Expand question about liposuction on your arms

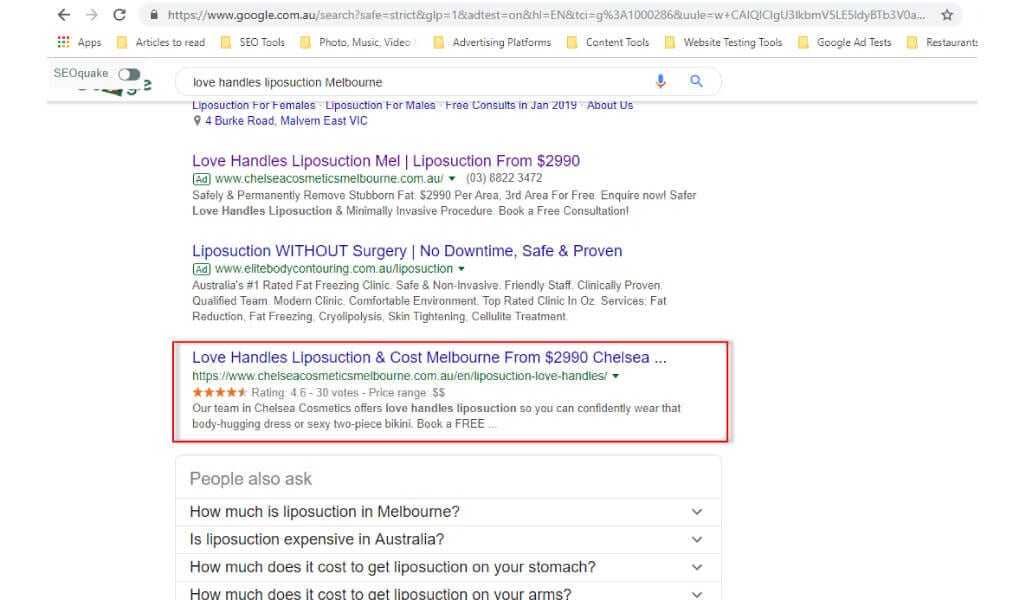(448, 593)
